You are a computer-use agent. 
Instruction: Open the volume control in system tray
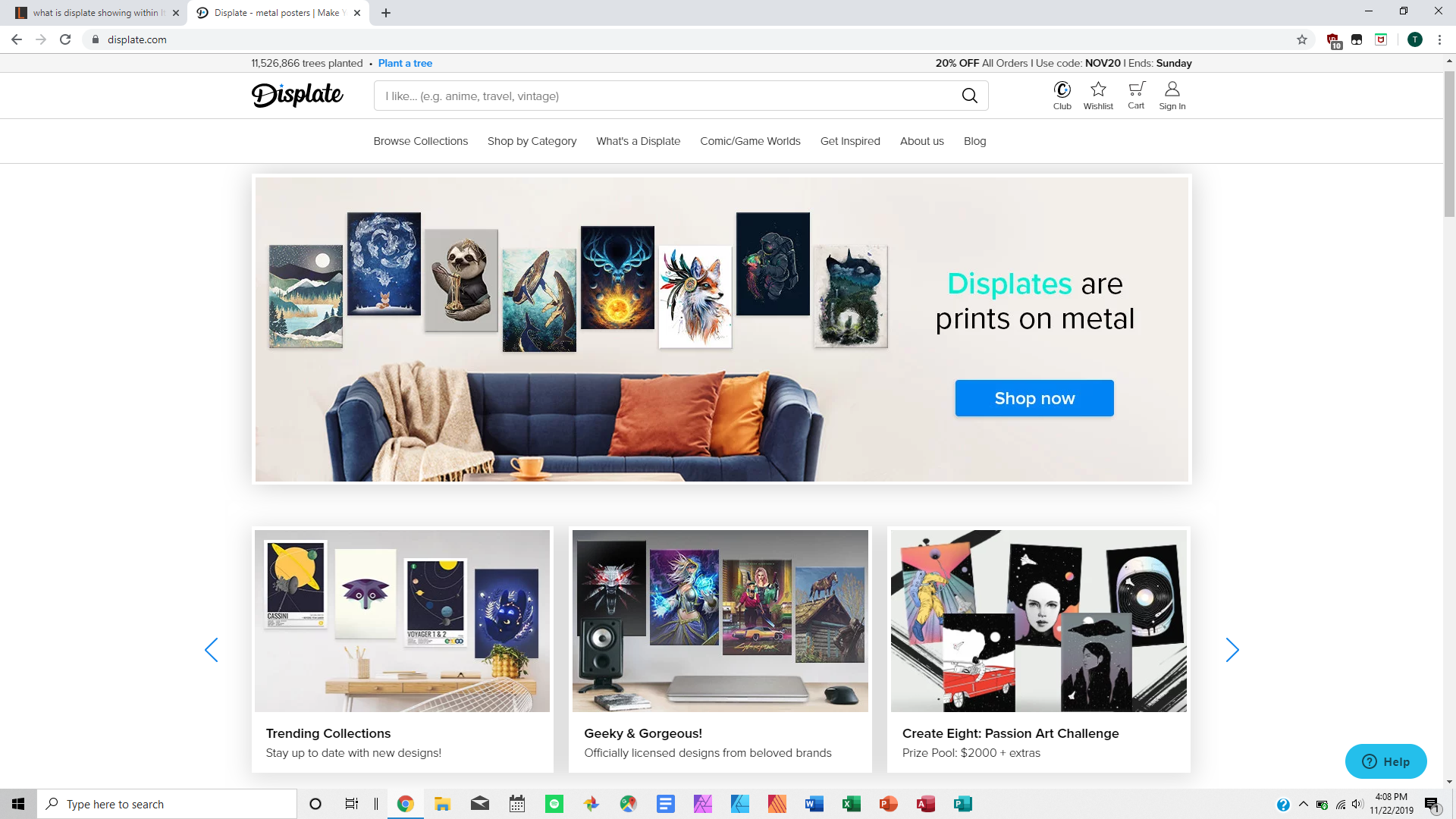1357,804
